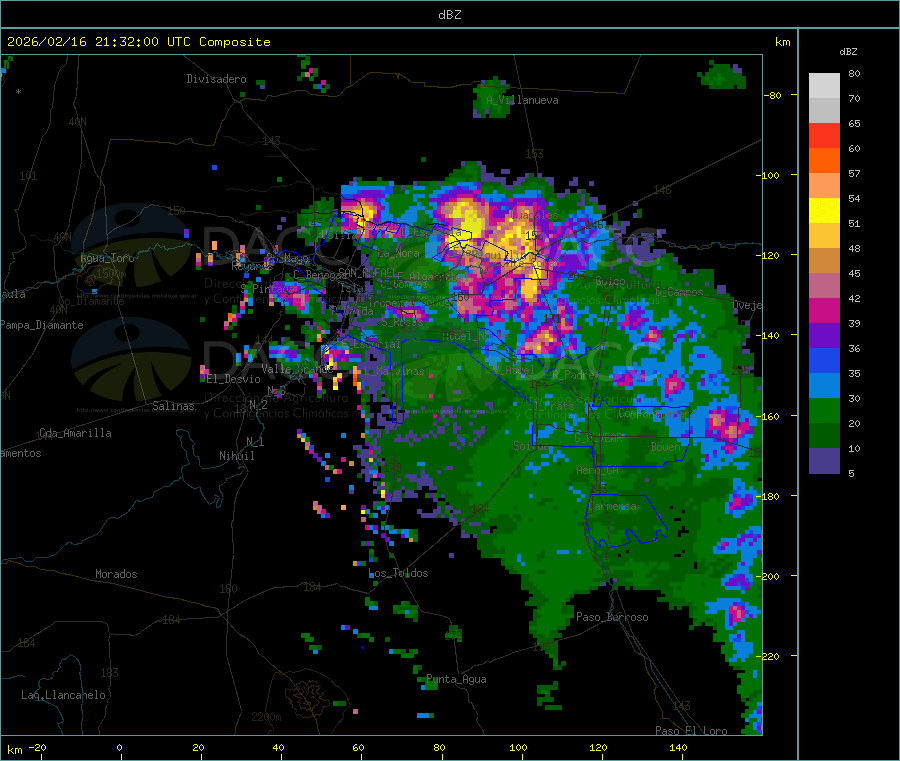
Task: Select the 'El_Desvio' location label
Action: point(234,379)
